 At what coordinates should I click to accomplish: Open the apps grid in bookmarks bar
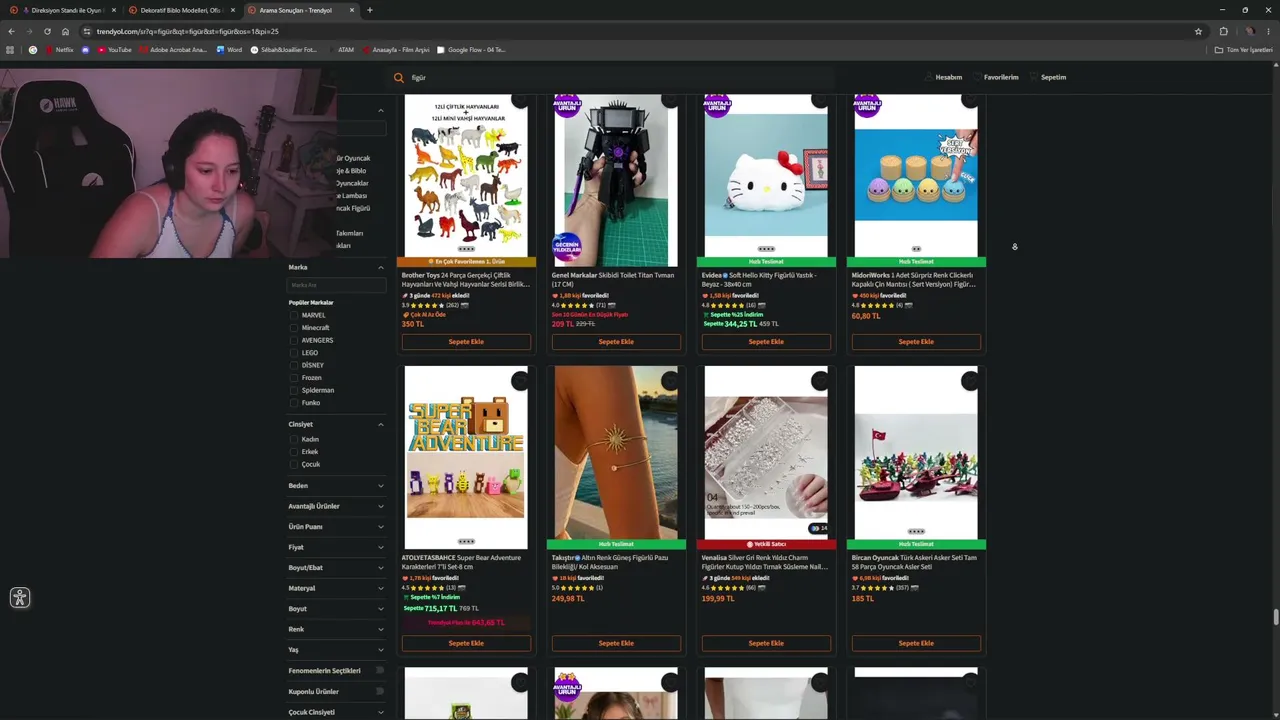(x=11, y=50)
